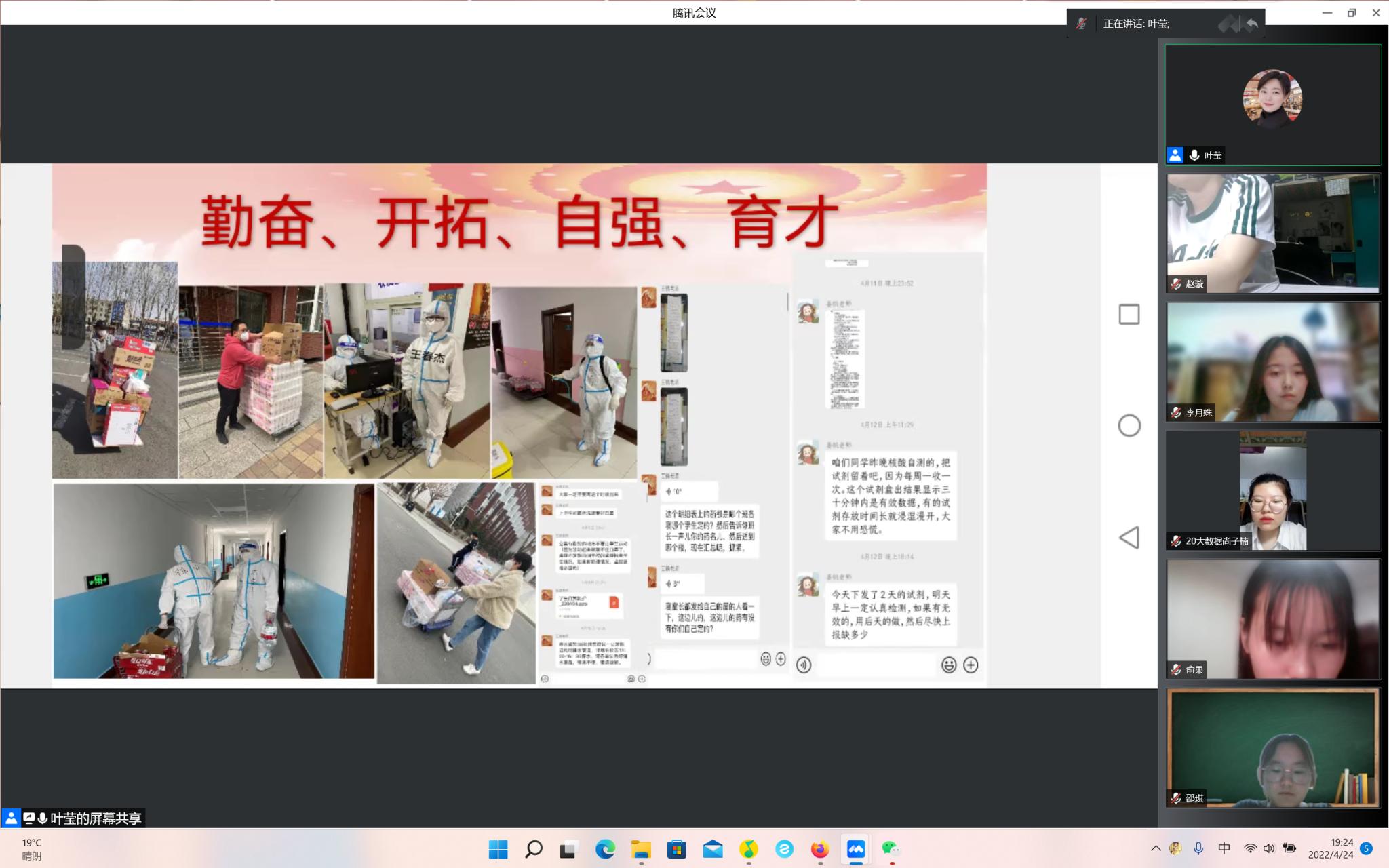
Task: Expand the hidden system tray icons
Action: click(x=1156, y=848)
